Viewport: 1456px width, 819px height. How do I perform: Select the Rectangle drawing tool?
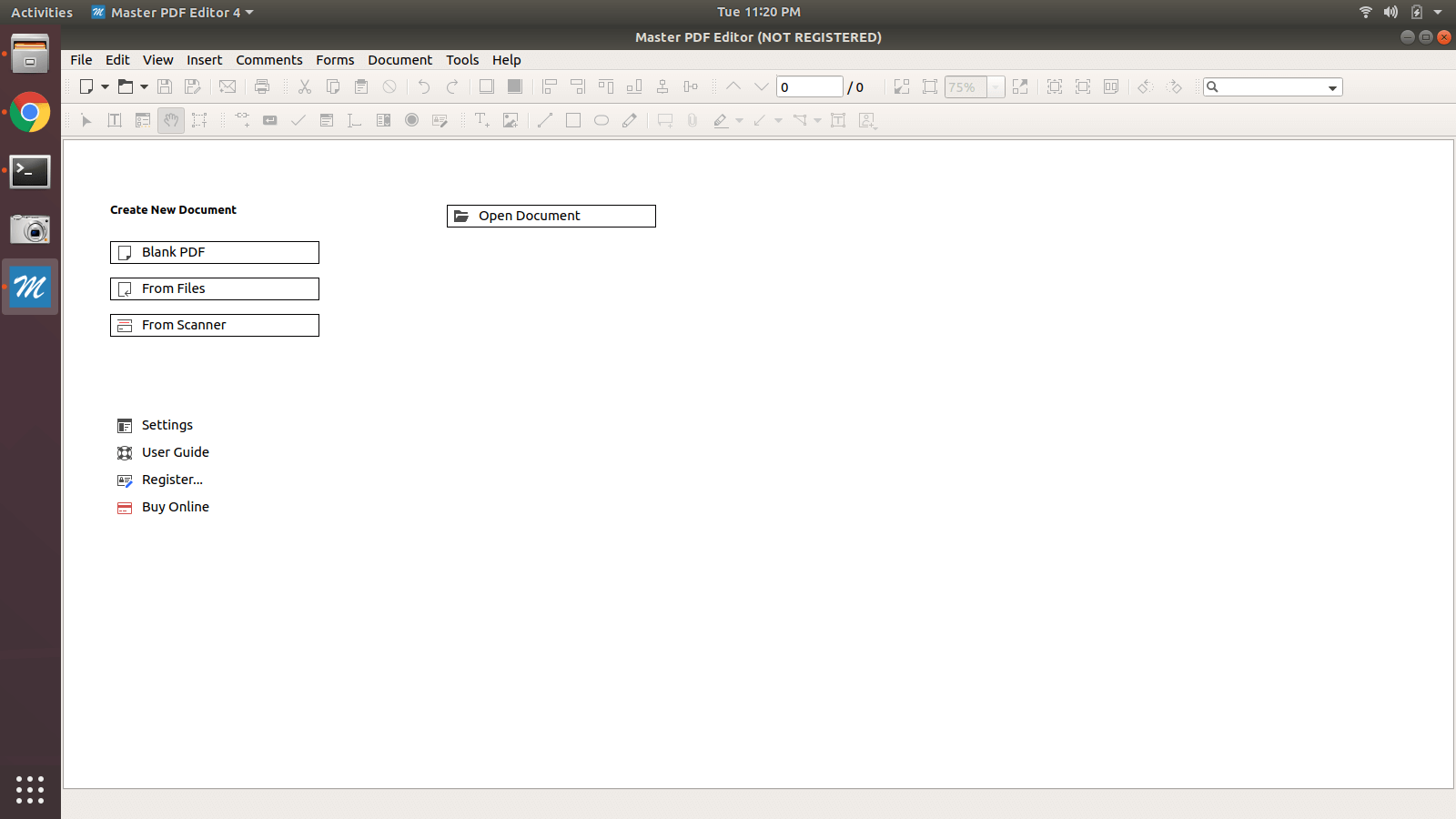pyautogui.click(x=573, y=120)
